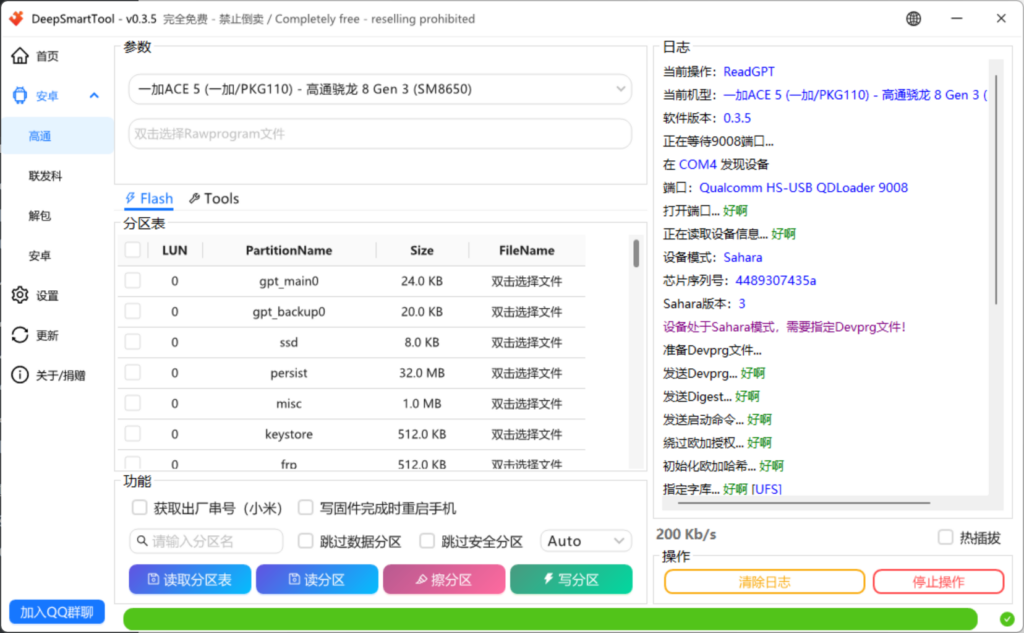The width and height of the screenshot is (1024, 633).
Task: Open the device model dropdown
Action: [x=380, y=89]
